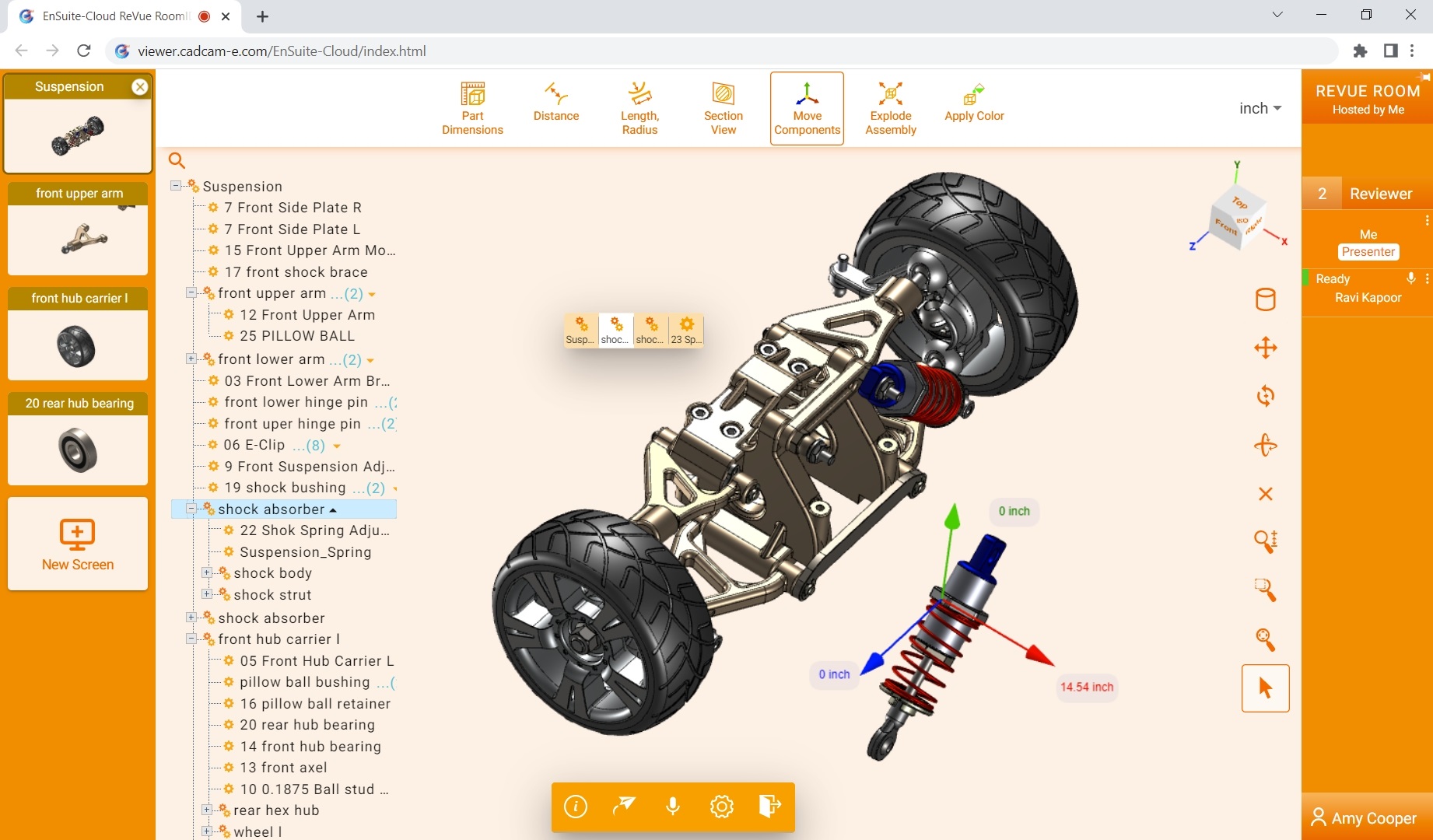Add a New Screen
The height and width of the screenshot is (840, 1433).
coord(78,544)
